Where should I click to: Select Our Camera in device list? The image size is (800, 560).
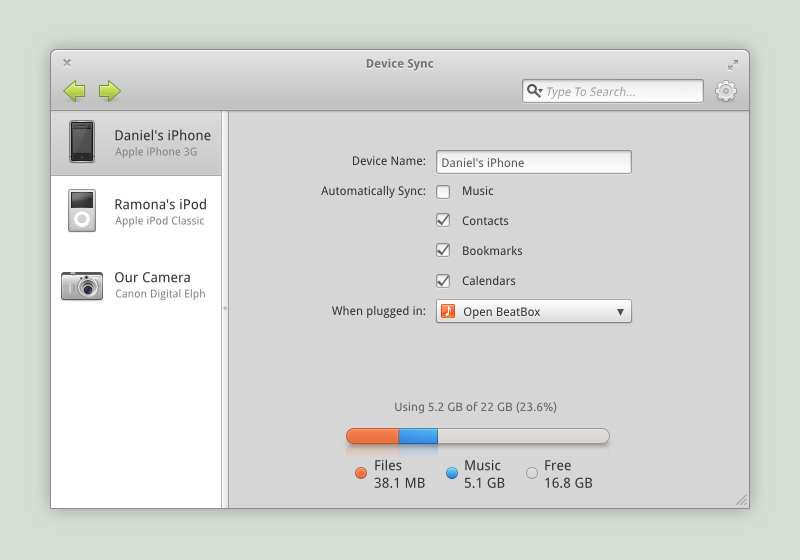pyautogui.click(x=136, y=285)
